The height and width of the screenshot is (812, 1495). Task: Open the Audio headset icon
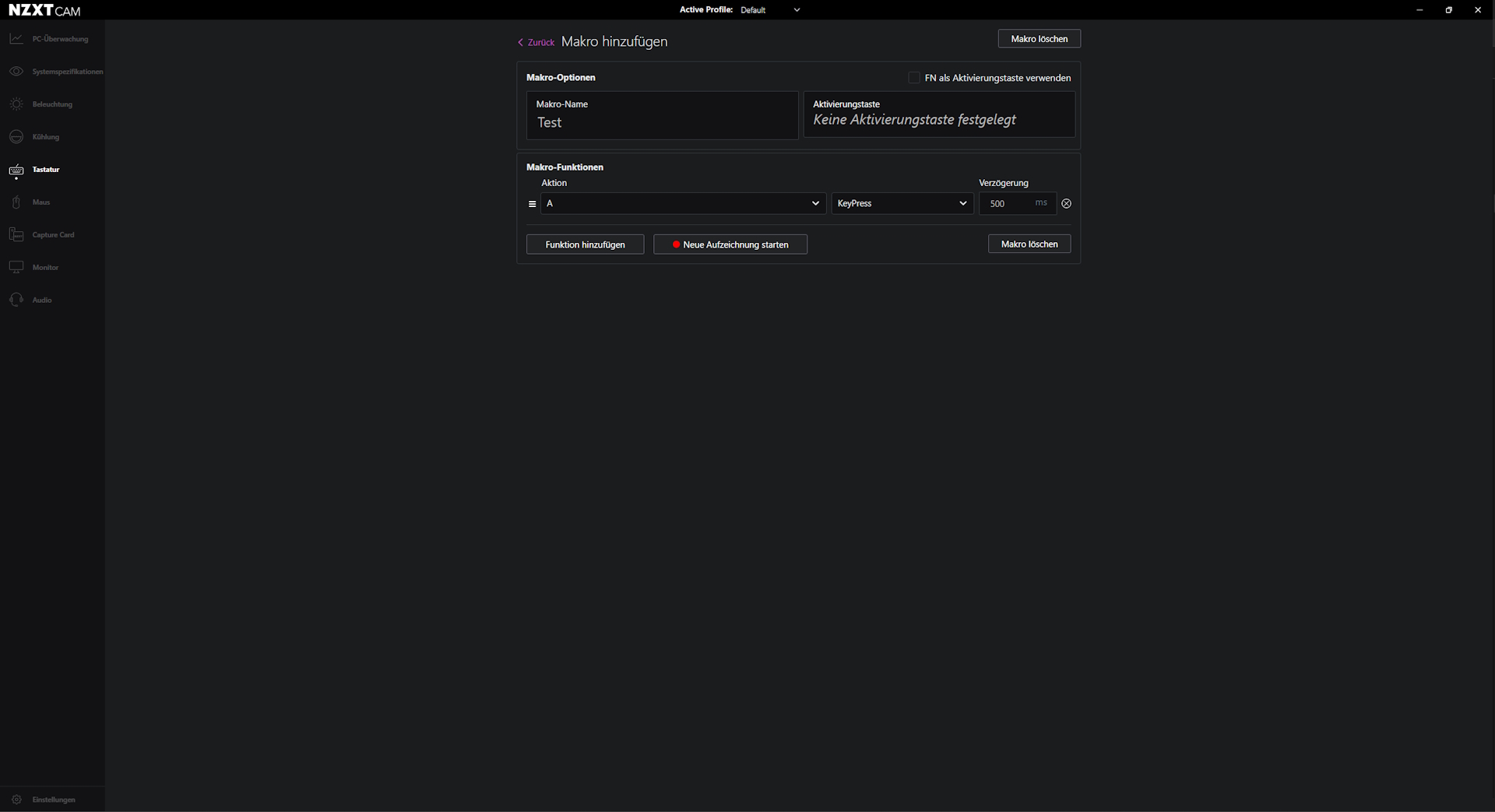tap(16, 301)
